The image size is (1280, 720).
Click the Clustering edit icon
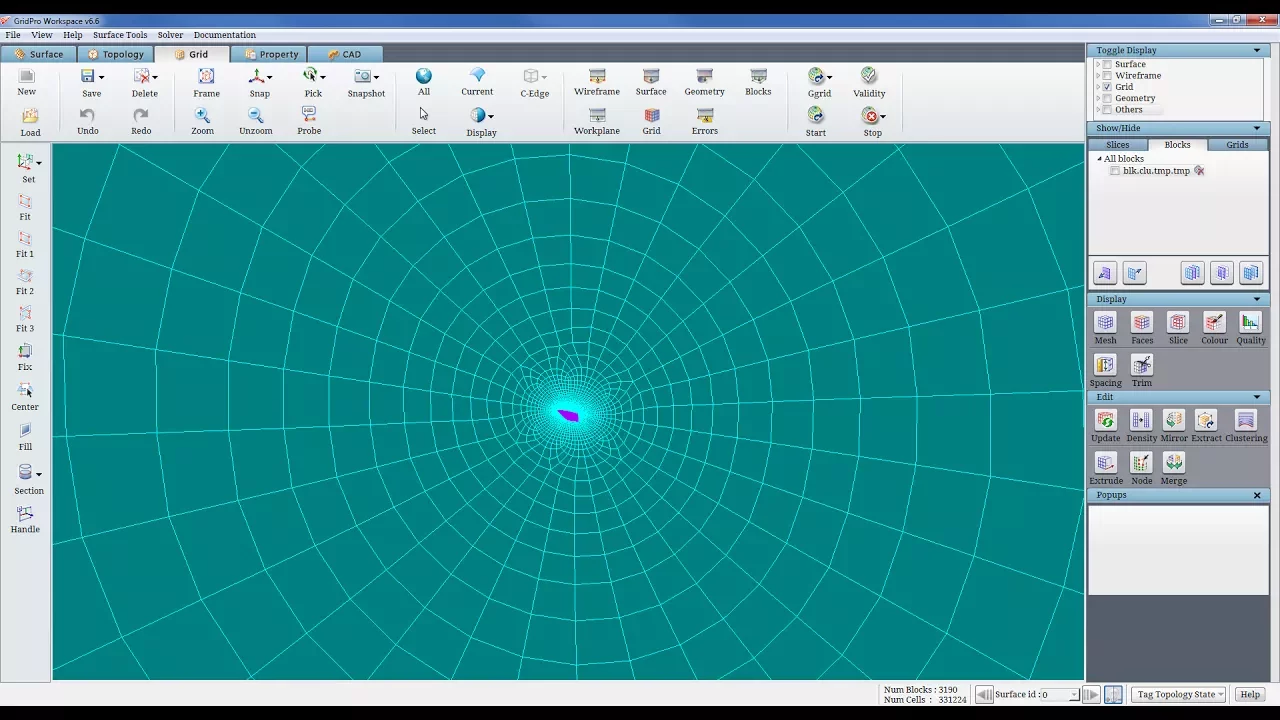(x=1245, y=420)
